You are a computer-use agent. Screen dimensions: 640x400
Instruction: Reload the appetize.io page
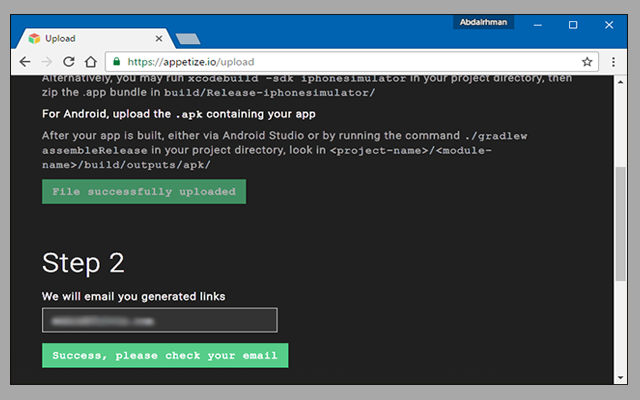click(x=69, y=61)
